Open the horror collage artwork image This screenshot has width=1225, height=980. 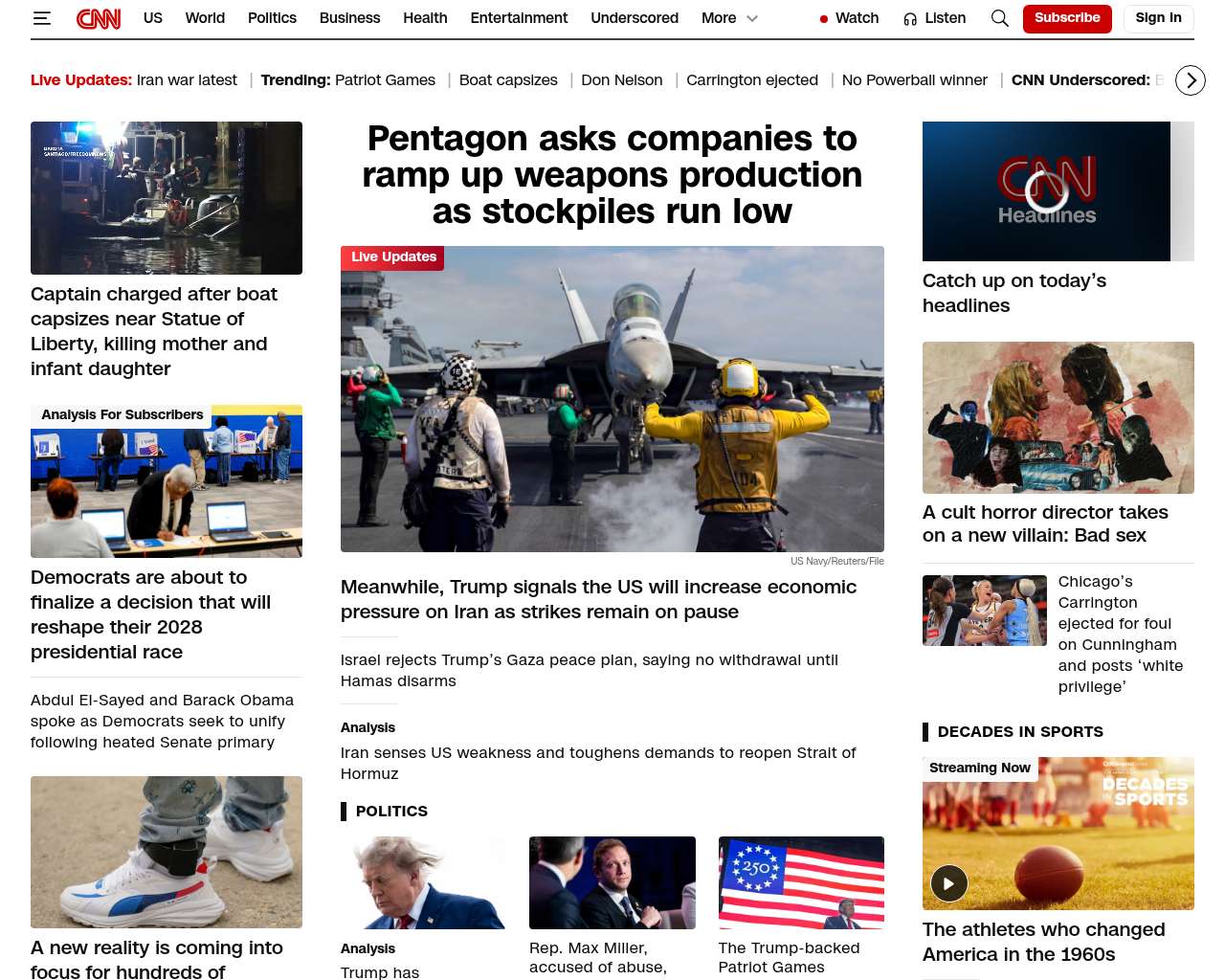point(1058,417)
